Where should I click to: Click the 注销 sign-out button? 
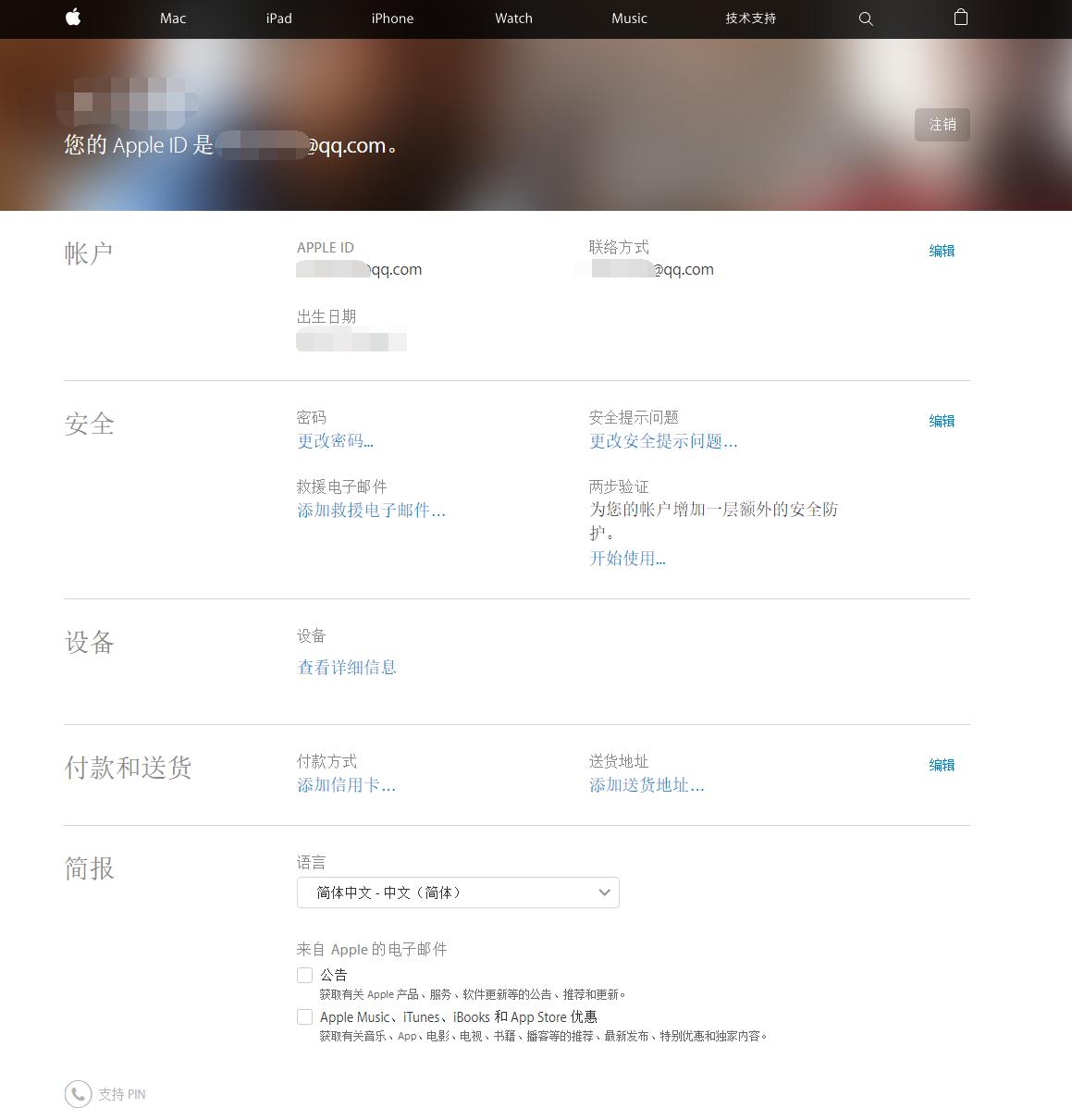(x=942, y=124)
